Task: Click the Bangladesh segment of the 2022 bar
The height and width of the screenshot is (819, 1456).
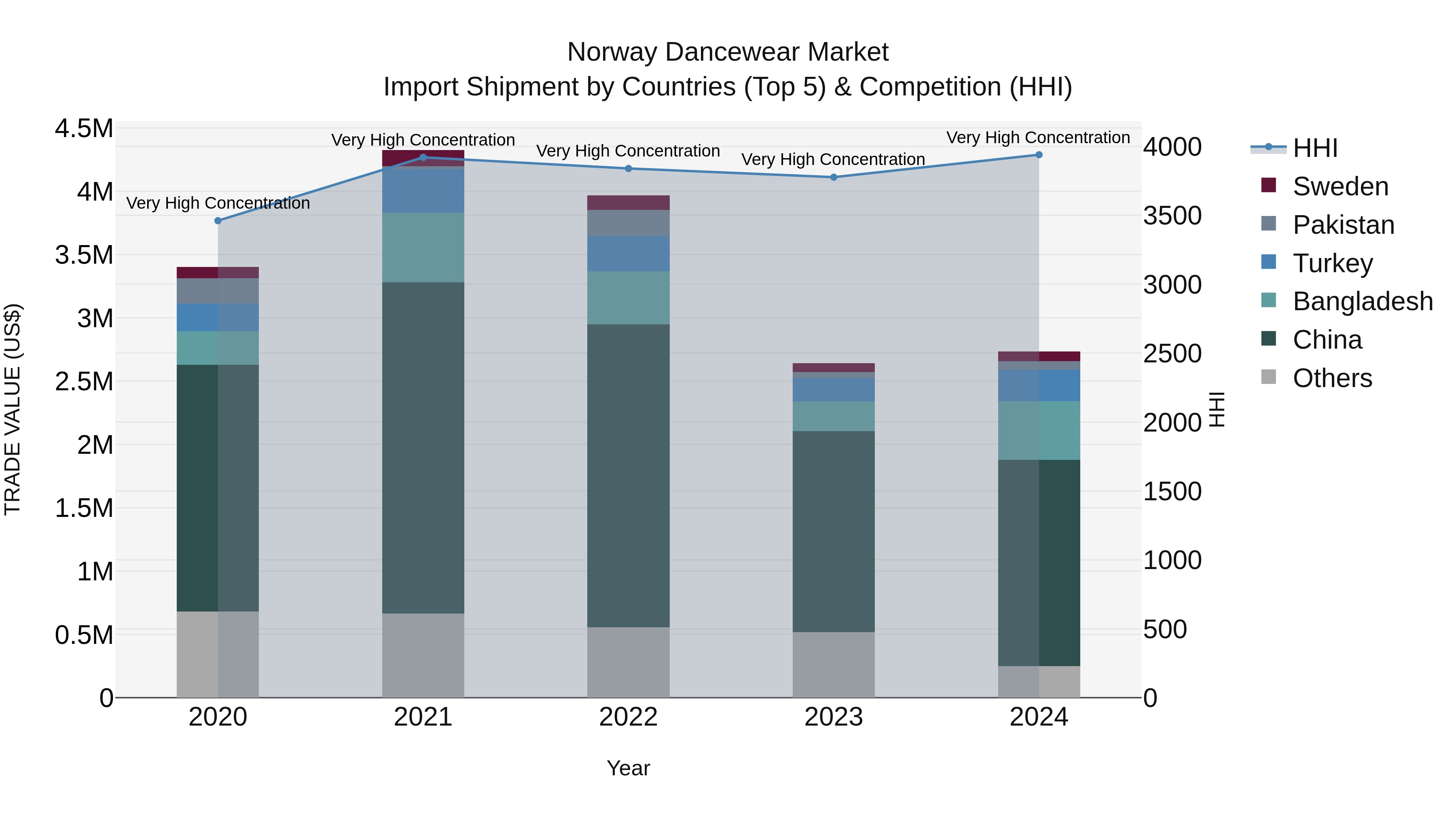Action: [x=629, y=298]
